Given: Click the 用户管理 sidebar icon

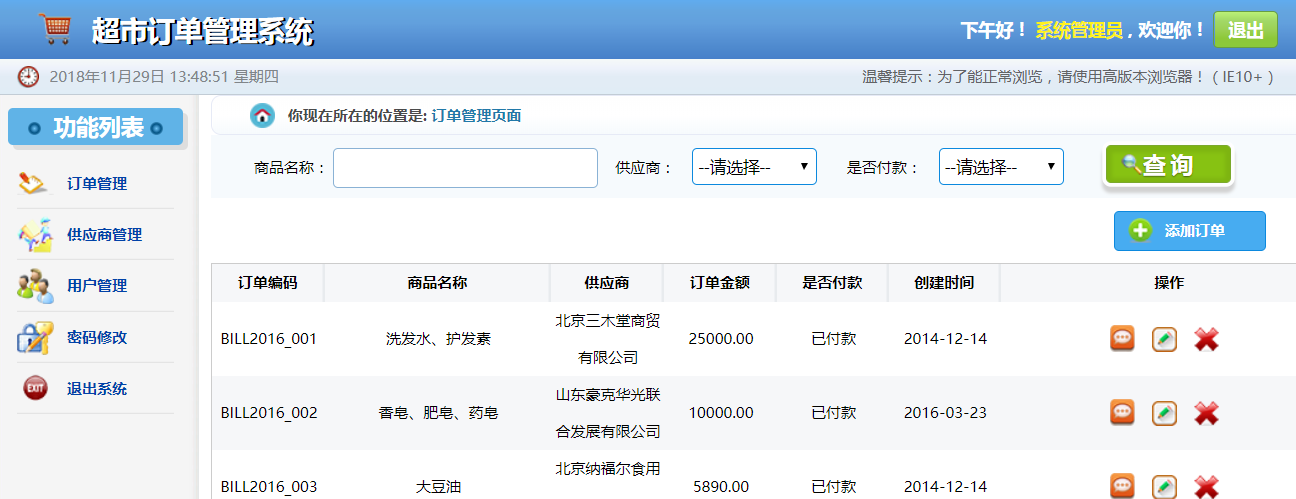Looking at the screenshot, I should [35, 285].
